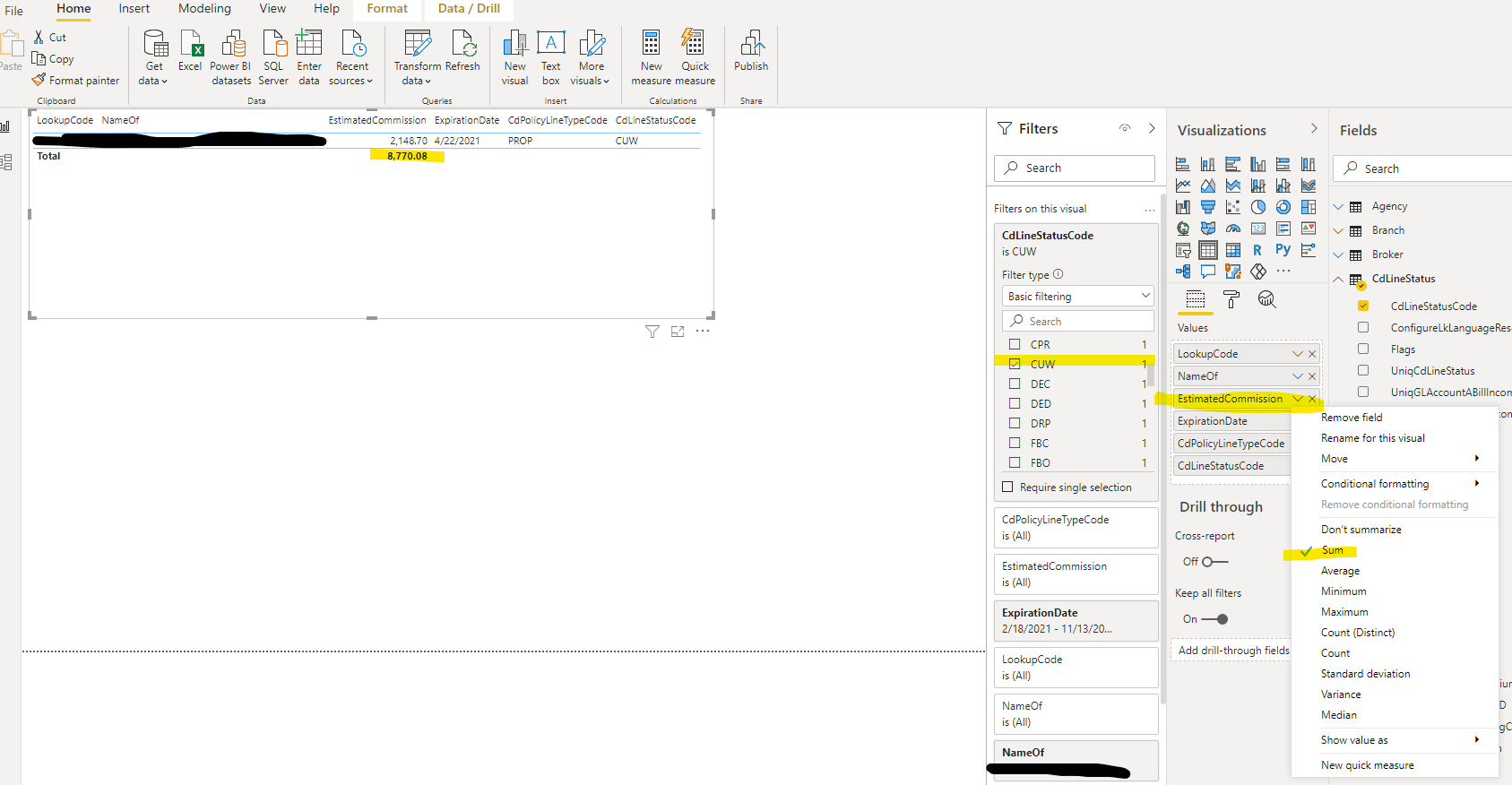Click the Refresh ribbon button
This screenshot has width=1512, height=785.
tap(462, 50)
